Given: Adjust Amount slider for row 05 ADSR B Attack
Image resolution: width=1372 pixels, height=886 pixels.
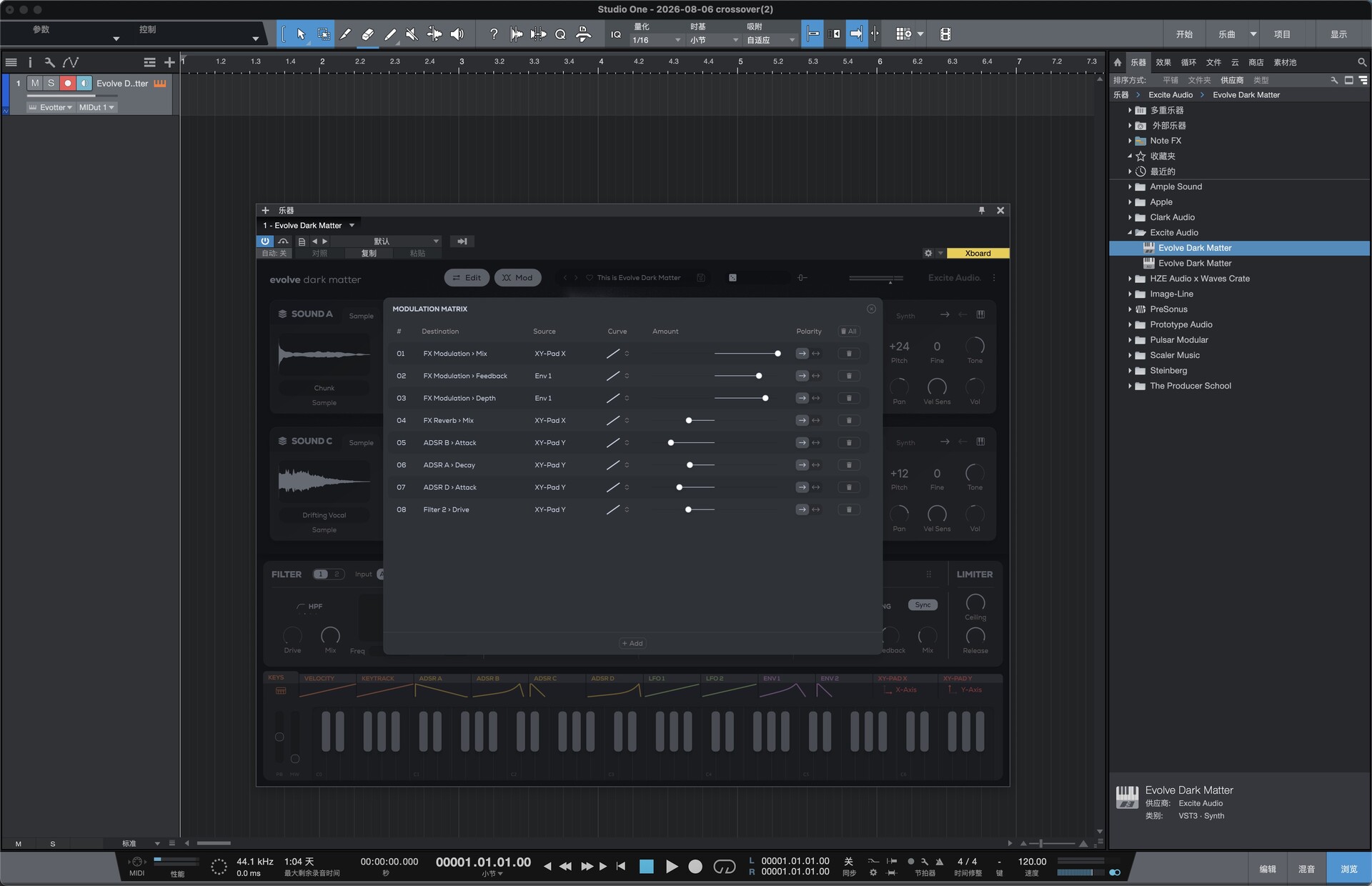Looking at the screenshot, I should (x=671, y=443).
